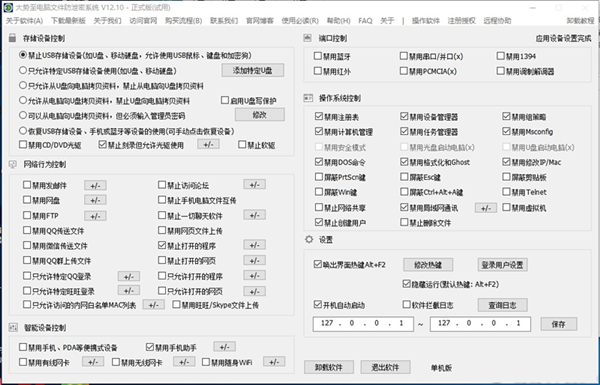Click storage device icon beside 存储设备控制
This screenshot has height=385, width=600.
pyautogui.click(x=13, y=38)
